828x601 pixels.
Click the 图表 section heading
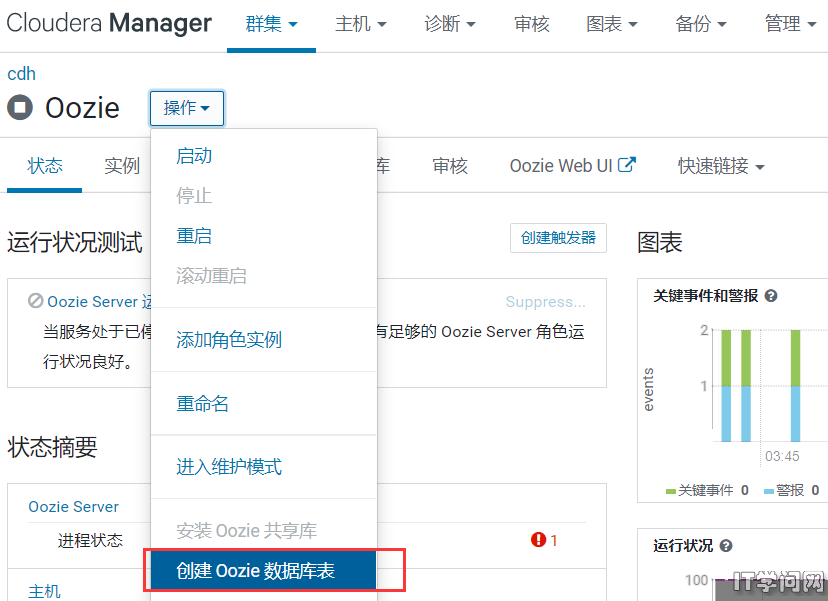(x=660, y=243)
